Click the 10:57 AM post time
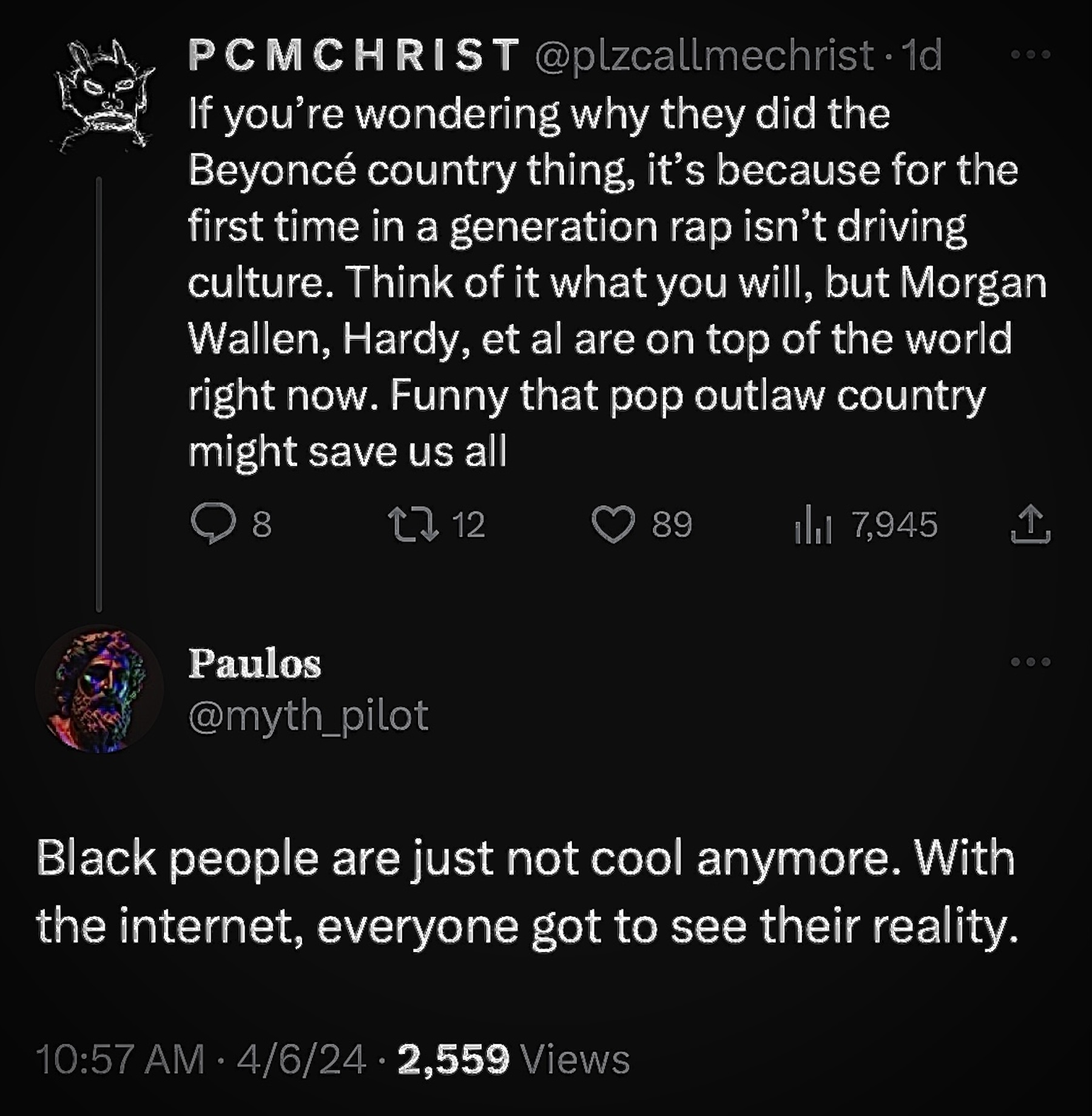 tap(120, 1060)
